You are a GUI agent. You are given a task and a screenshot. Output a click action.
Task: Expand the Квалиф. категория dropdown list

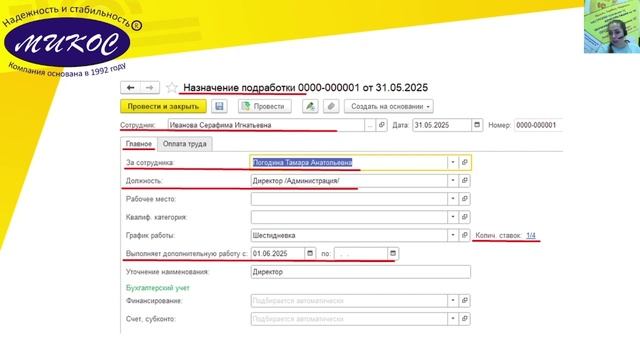pyautogui.click(x=453, y=217)
